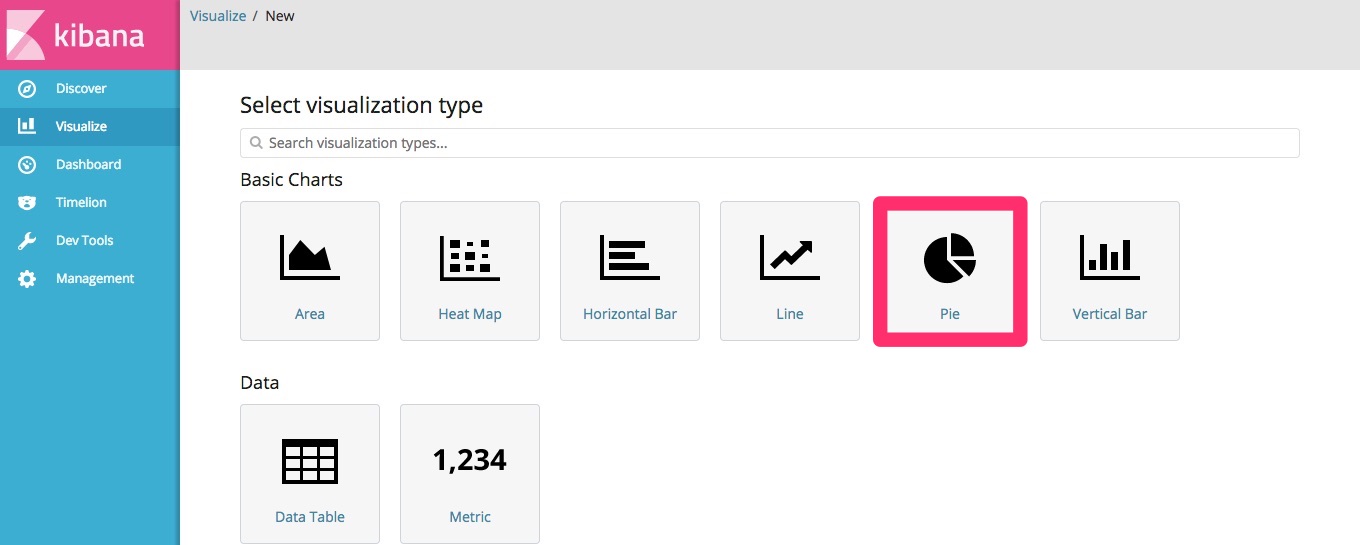Click the Visualize breadcrumb link
The image size is (1360, 545).
[x=218, y=16]
